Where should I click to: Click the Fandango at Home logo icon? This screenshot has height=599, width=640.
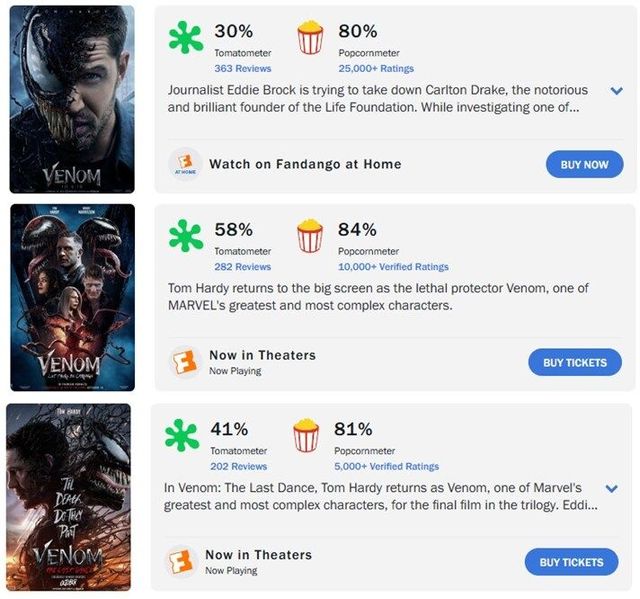[183, 165]
